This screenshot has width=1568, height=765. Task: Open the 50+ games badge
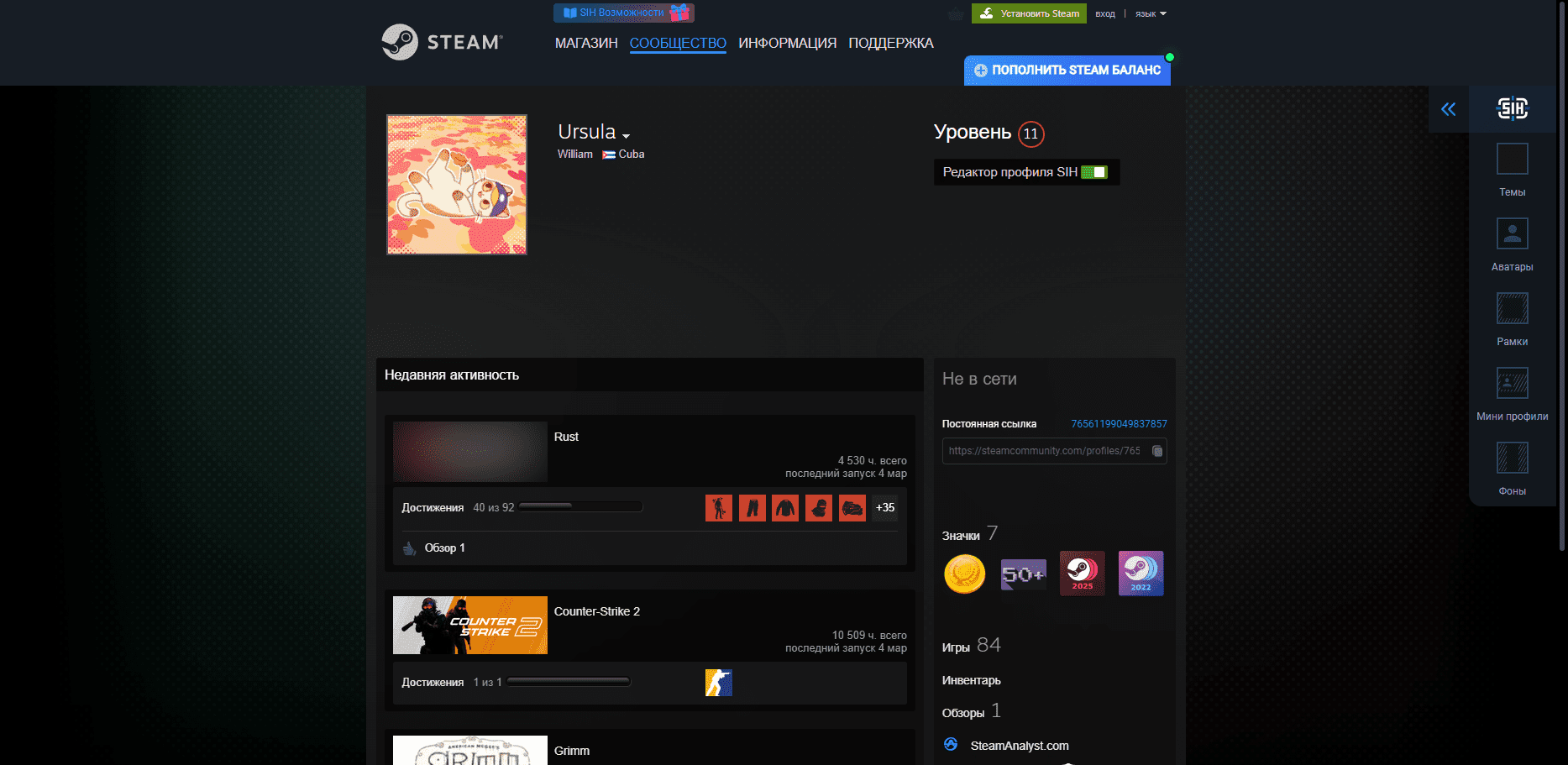click(1023, 574)
